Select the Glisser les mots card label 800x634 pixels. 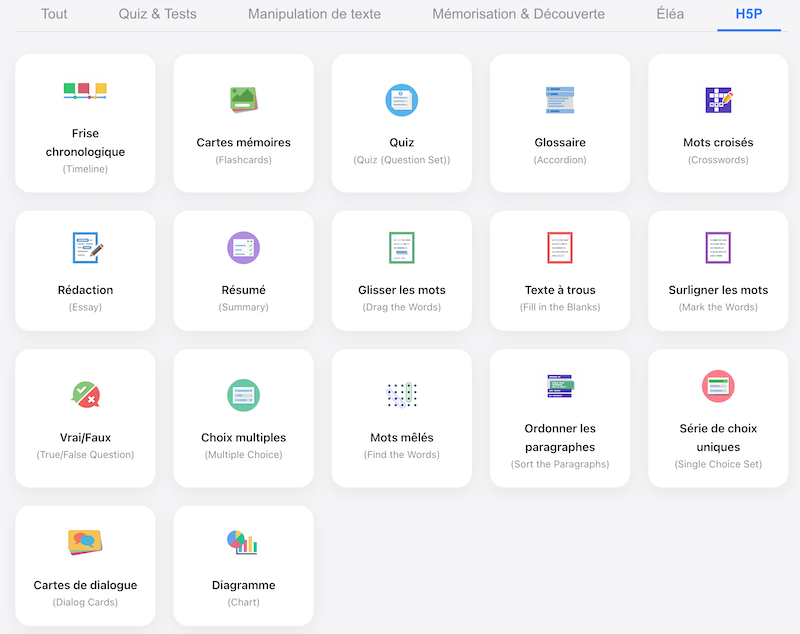point(401,290)
